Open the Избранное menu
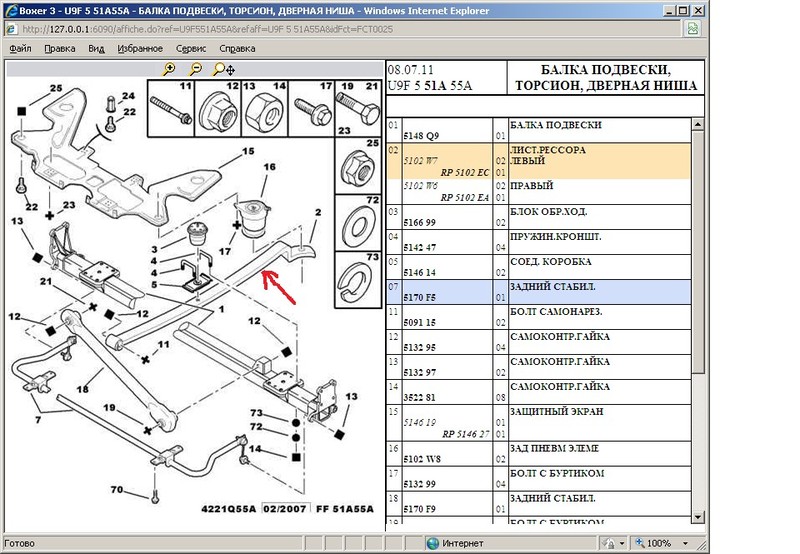The width and height of the screenshot is (800, 554). pyautogui.click(x=139, y=48)
